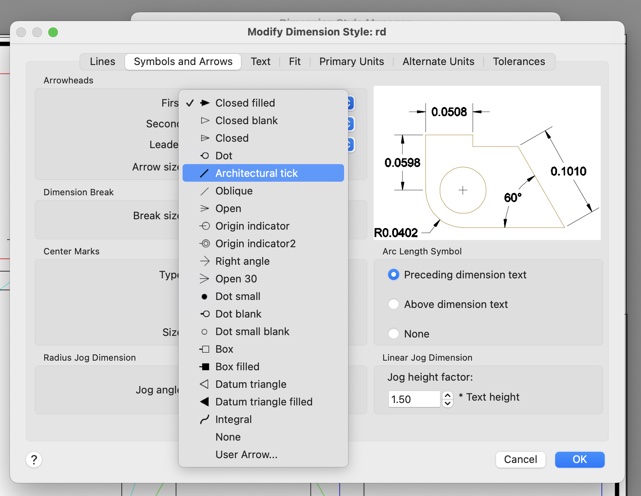Click the Architectural tick slash icon
The width and height of the screenshot is (641, 496).
pyautogui.click(x=204, y=173)
